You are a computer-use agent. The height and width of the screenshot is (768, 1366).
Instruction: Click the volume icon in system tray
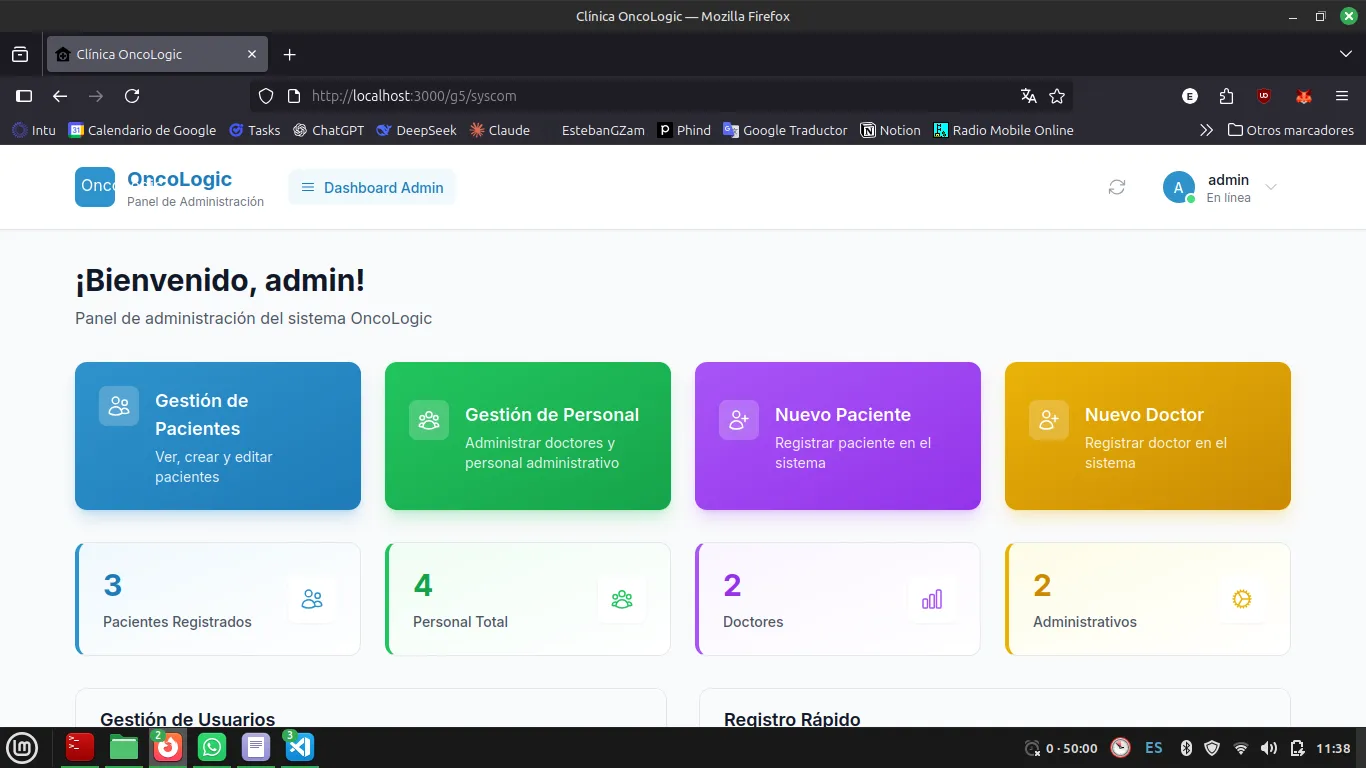[x=1269, y=748]
